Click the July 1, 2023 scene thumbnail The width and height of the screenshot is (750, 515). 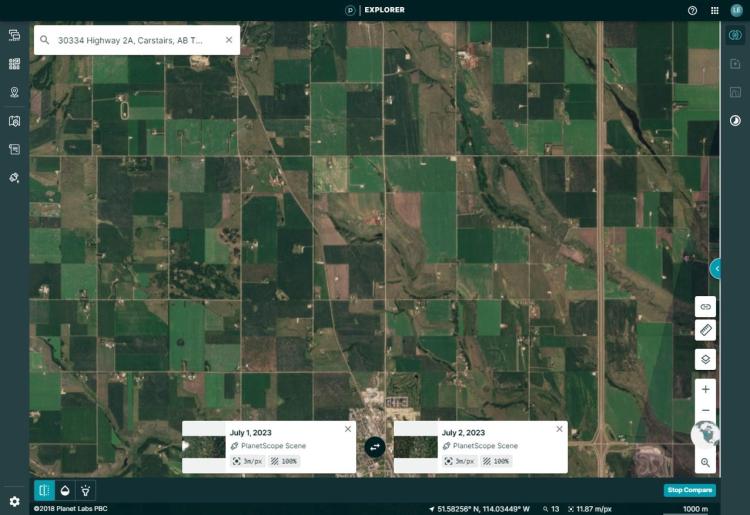(204, 447)
